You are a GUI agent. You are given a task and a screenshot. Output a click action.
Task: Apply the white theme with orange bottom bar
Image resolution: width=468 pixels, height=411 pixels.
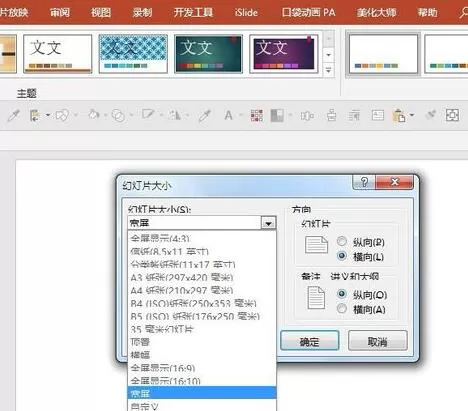[x=58, y=54]
